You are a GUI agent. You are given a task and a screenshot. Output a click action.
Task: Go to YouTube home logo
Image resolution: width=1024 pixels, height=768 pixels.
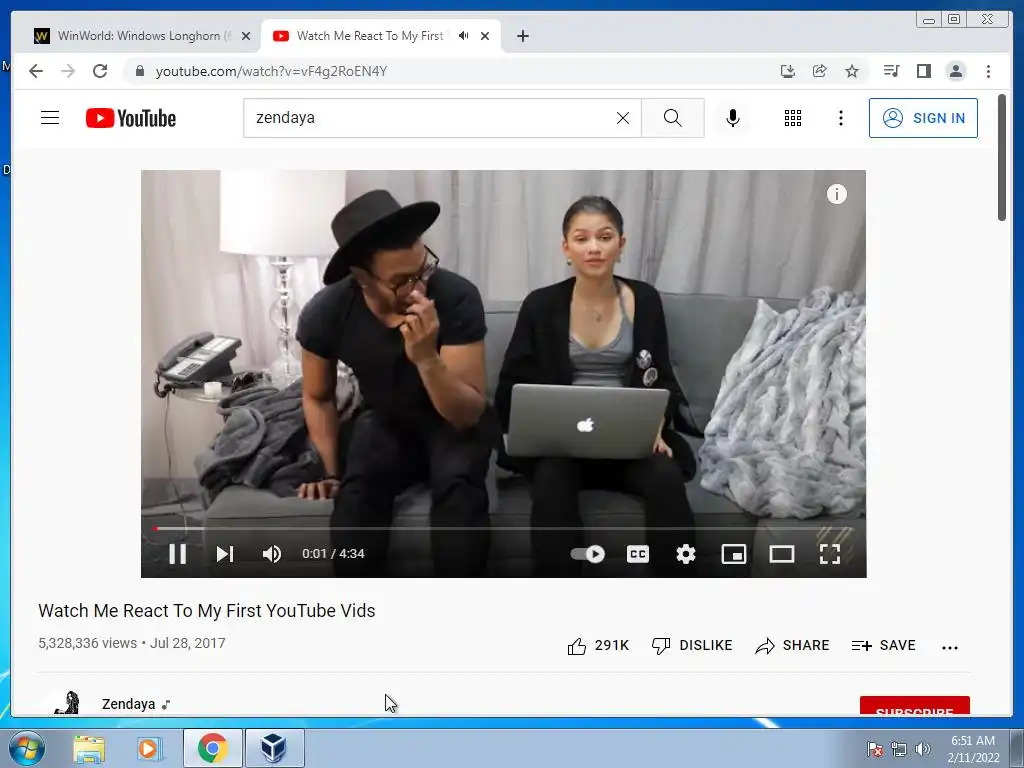click(131, 118)
